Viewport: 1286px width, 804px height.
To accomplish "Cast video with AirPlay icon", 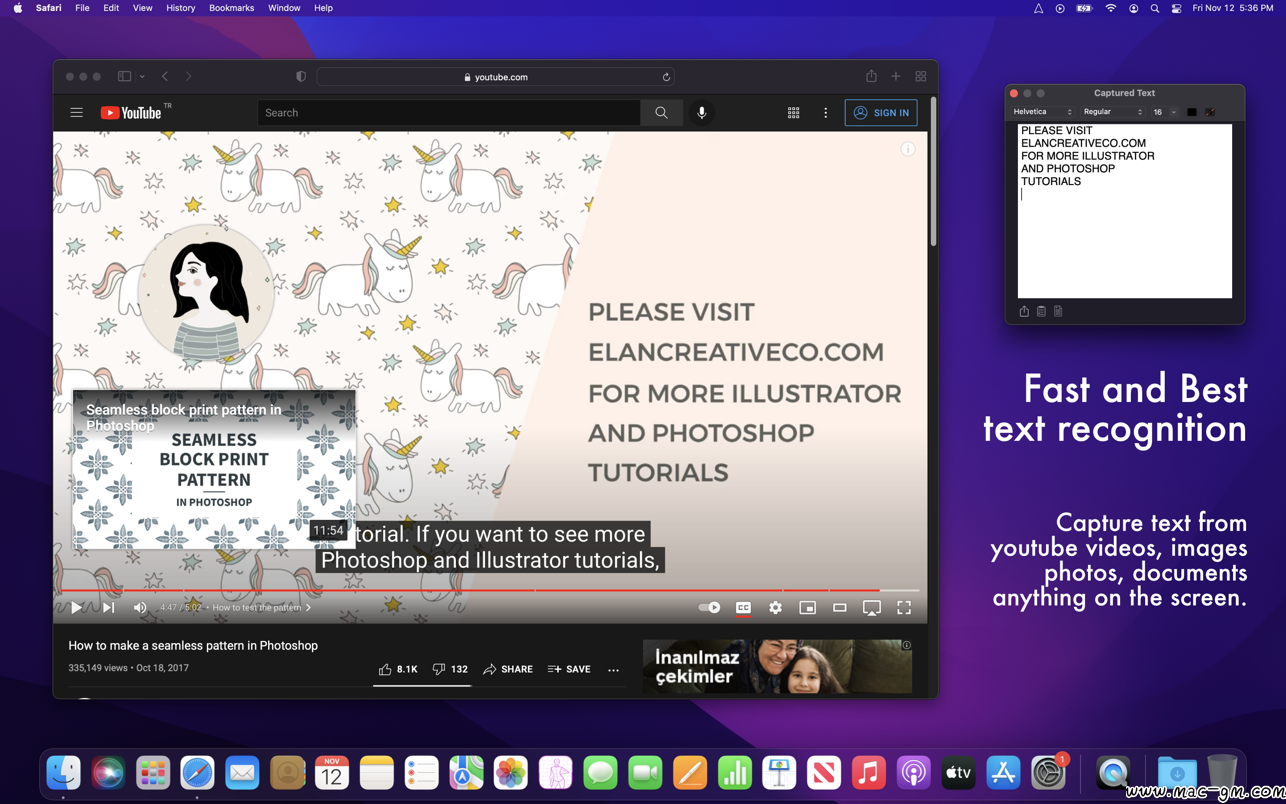I will (x=872, y=607).
